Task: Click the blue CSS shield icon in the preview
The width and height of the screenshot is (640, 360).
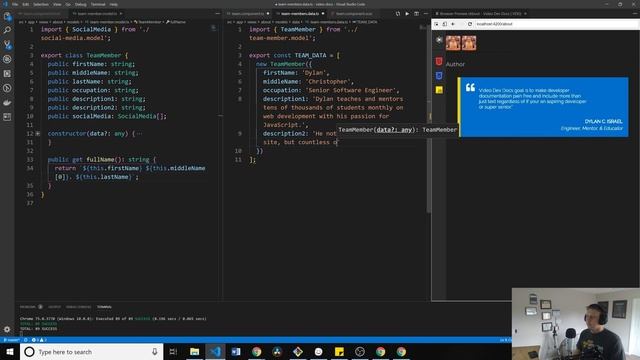Action: (x=439, y=76)
